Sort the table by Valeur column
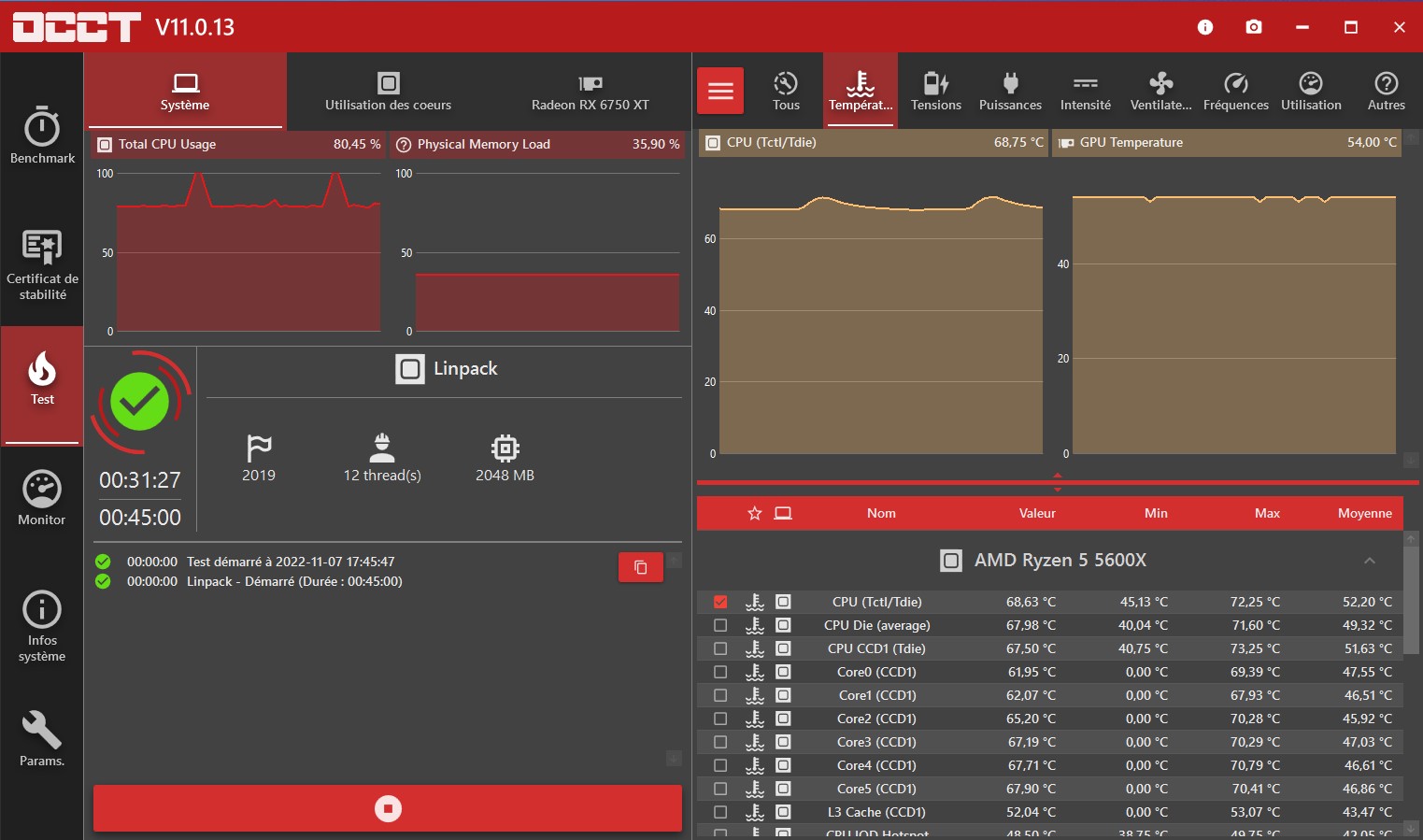The image size is (1423, 840). tap(1037, 513)
